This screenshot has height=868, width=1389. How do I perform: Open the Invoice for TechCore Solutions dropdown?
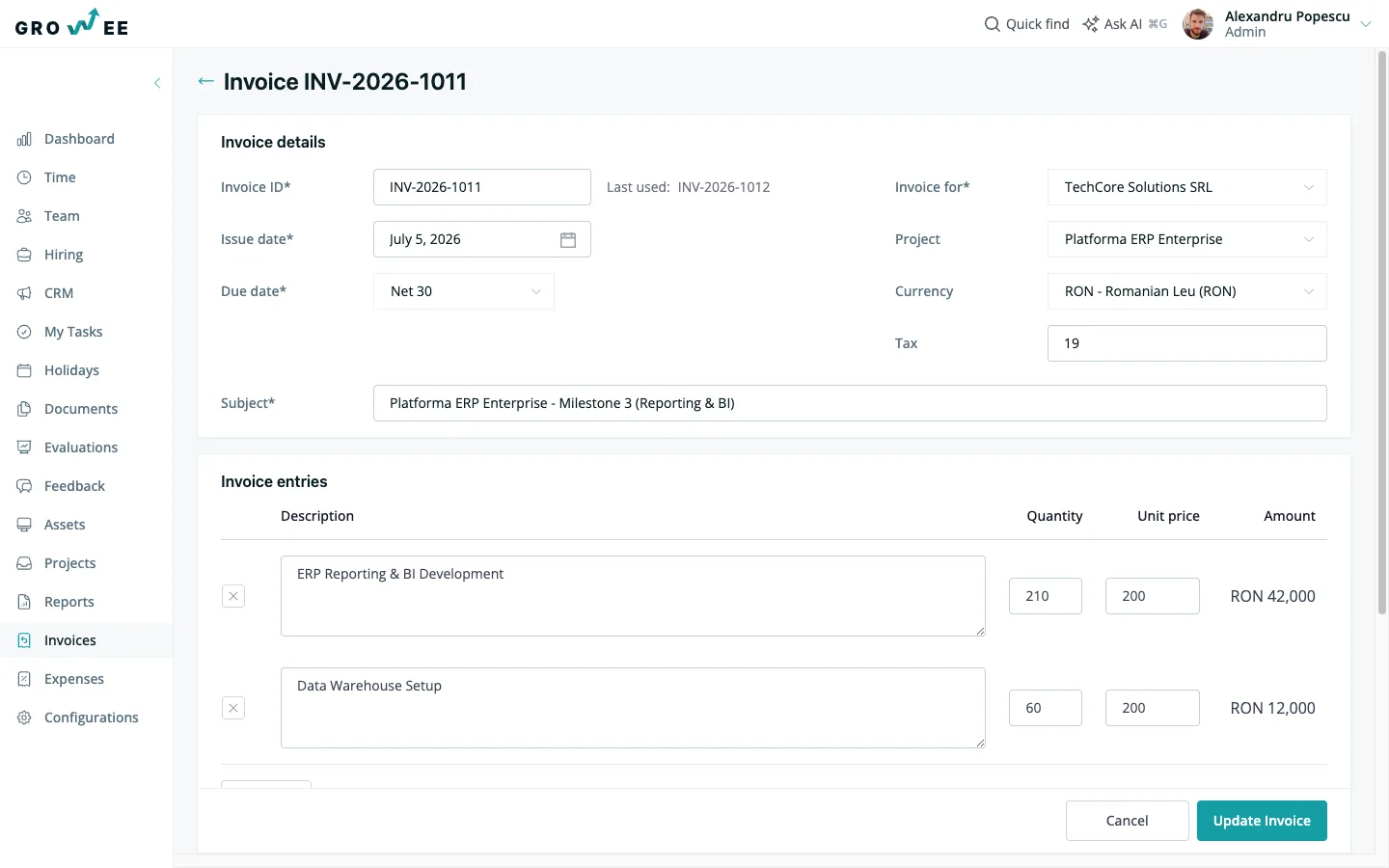[x=1187, y=187]
